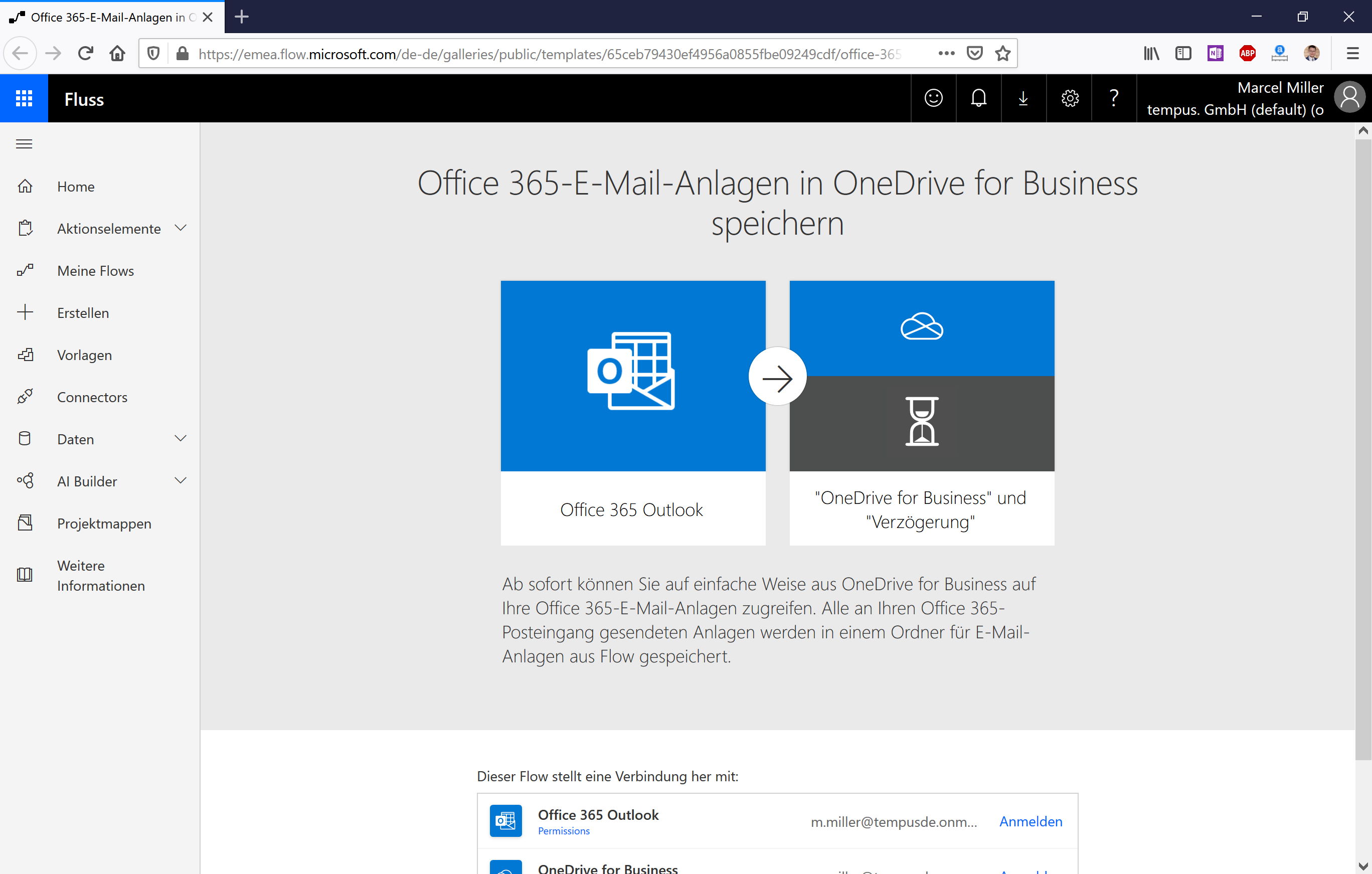Open page actions three-dot menu
The width and height of the screenshot is (1372, 874).
tap(946, 54)
